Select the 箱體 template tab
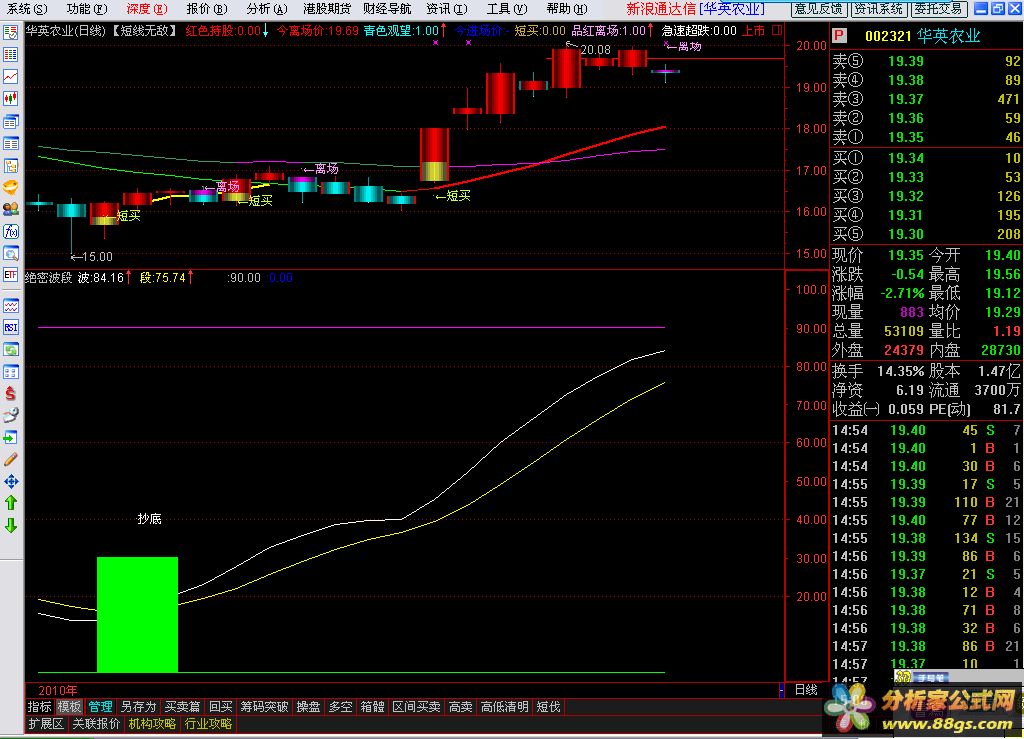 (372, 706)
